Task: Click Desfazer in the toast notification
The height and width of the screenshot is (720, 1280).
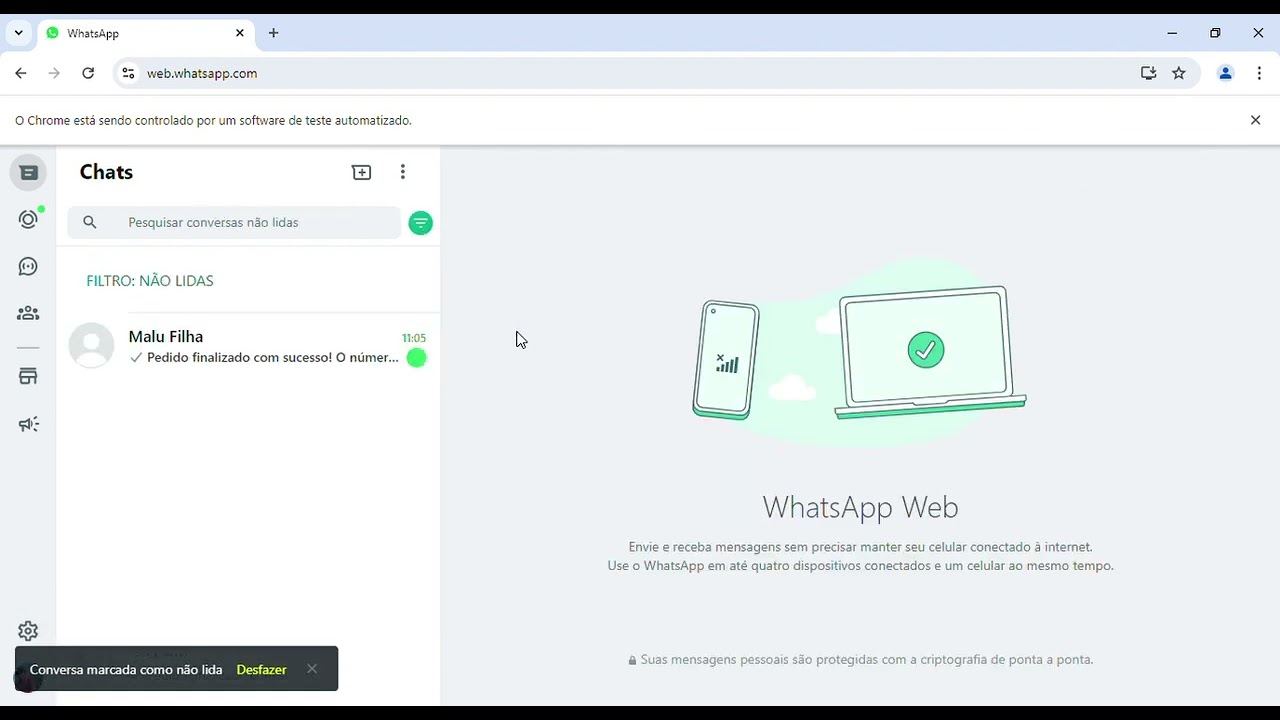Action: click(x=262, y=670)
